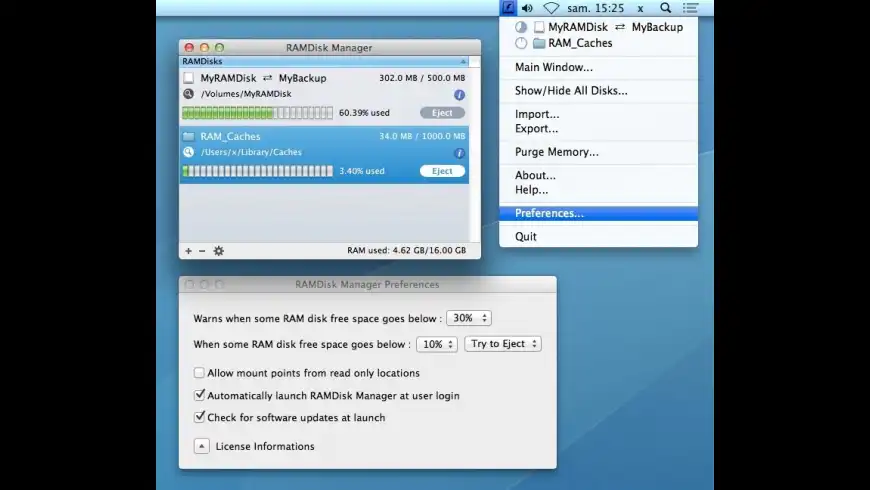Screen dimensions: 870x490
Task: Enable Allow mount points from read only locations
Action: 199,372
